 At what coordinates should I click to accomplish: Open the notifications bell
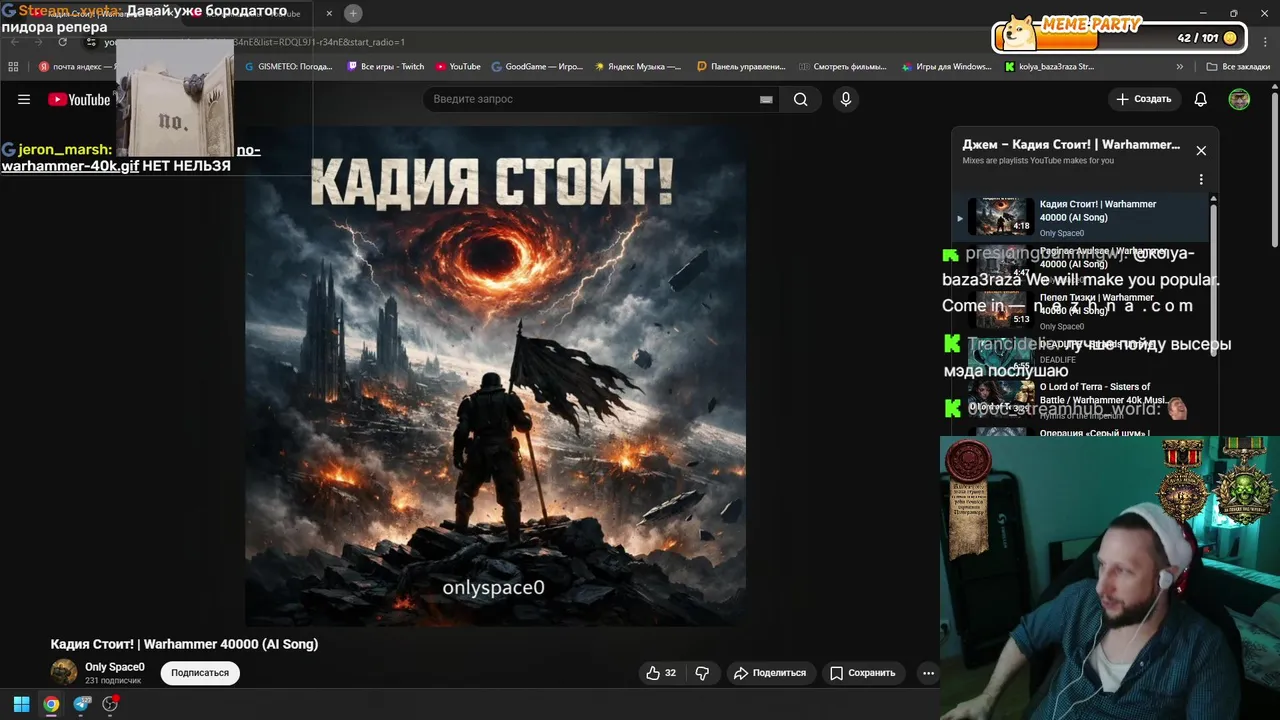click(x=1201, y=99)
